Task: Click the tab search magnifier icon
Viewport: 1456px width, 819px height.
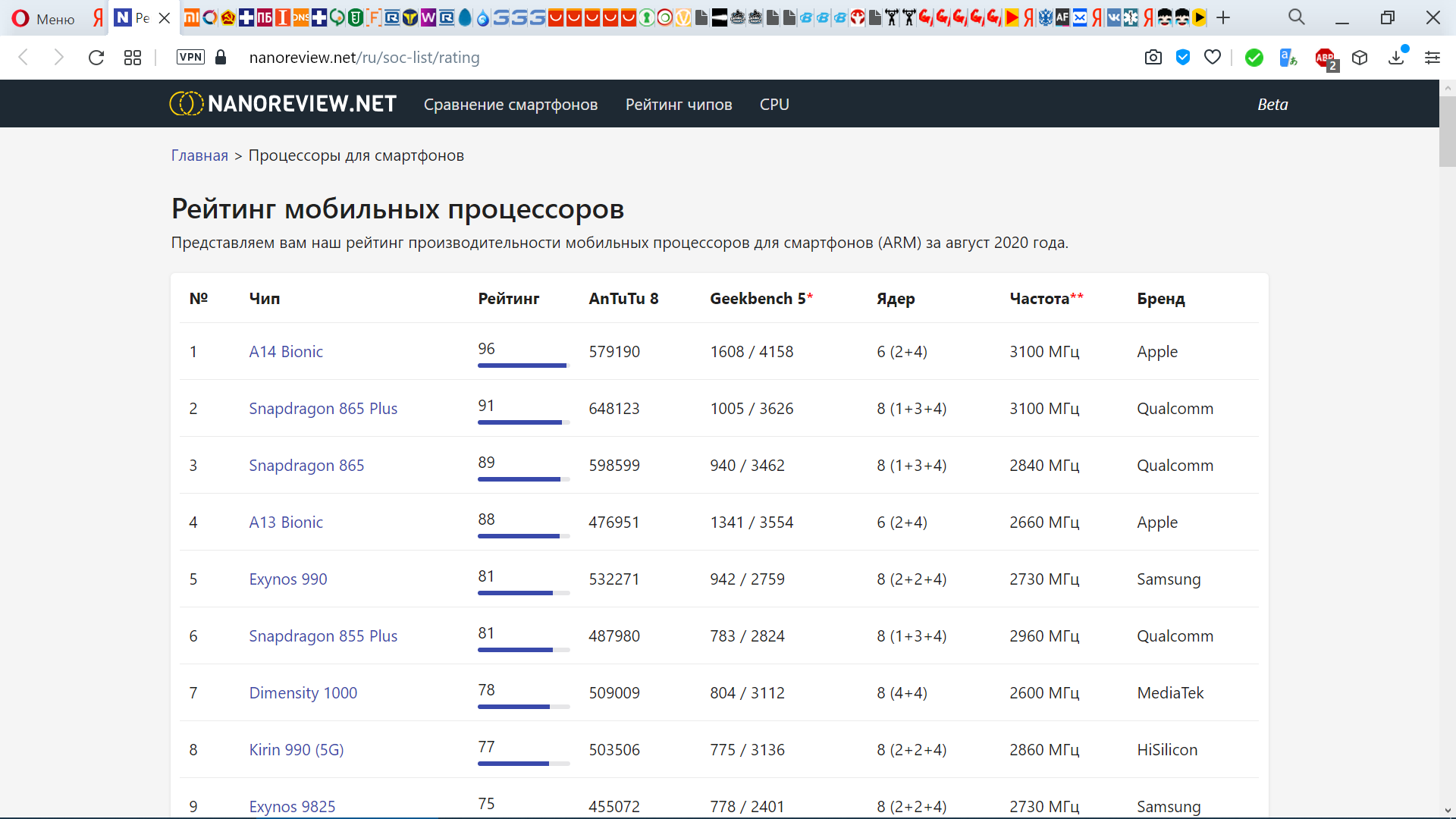Action: coord(1296,17)
